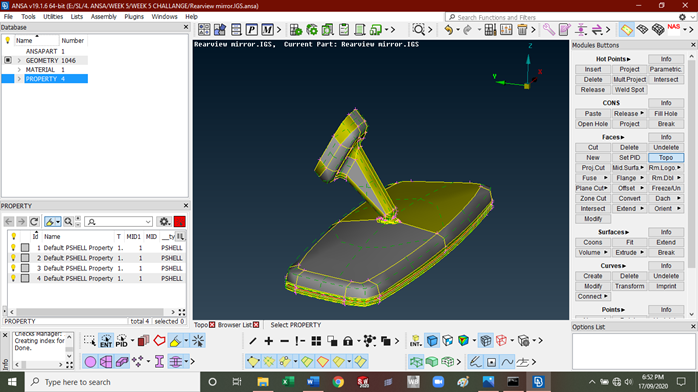Click the Imprint button under Curves
Image resolution: width=698 pixels, height=392 pixels.
coord(666,286)
